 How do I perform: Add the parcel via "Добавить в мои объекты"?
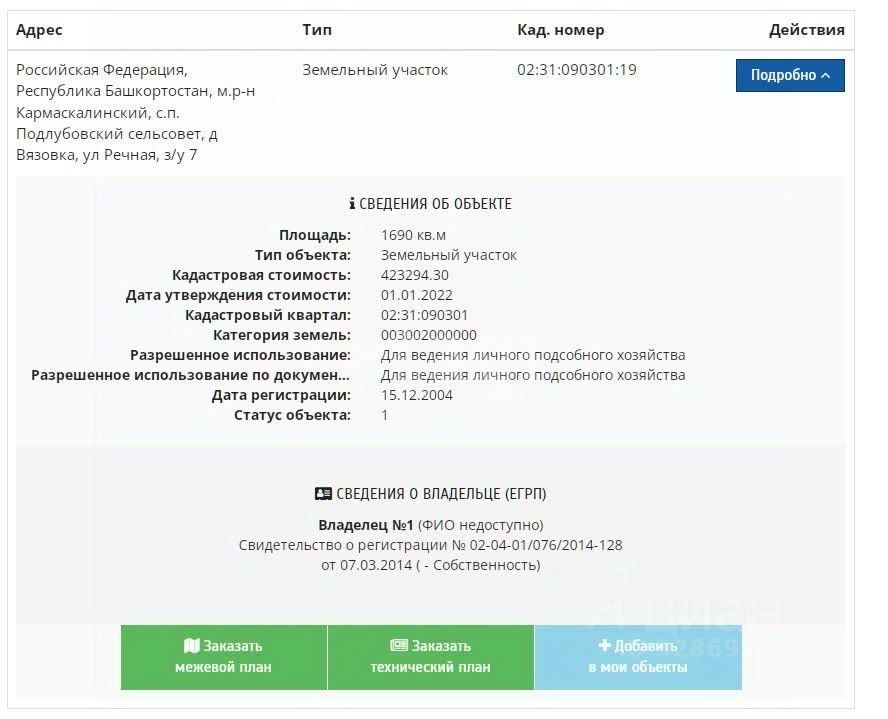638,657
